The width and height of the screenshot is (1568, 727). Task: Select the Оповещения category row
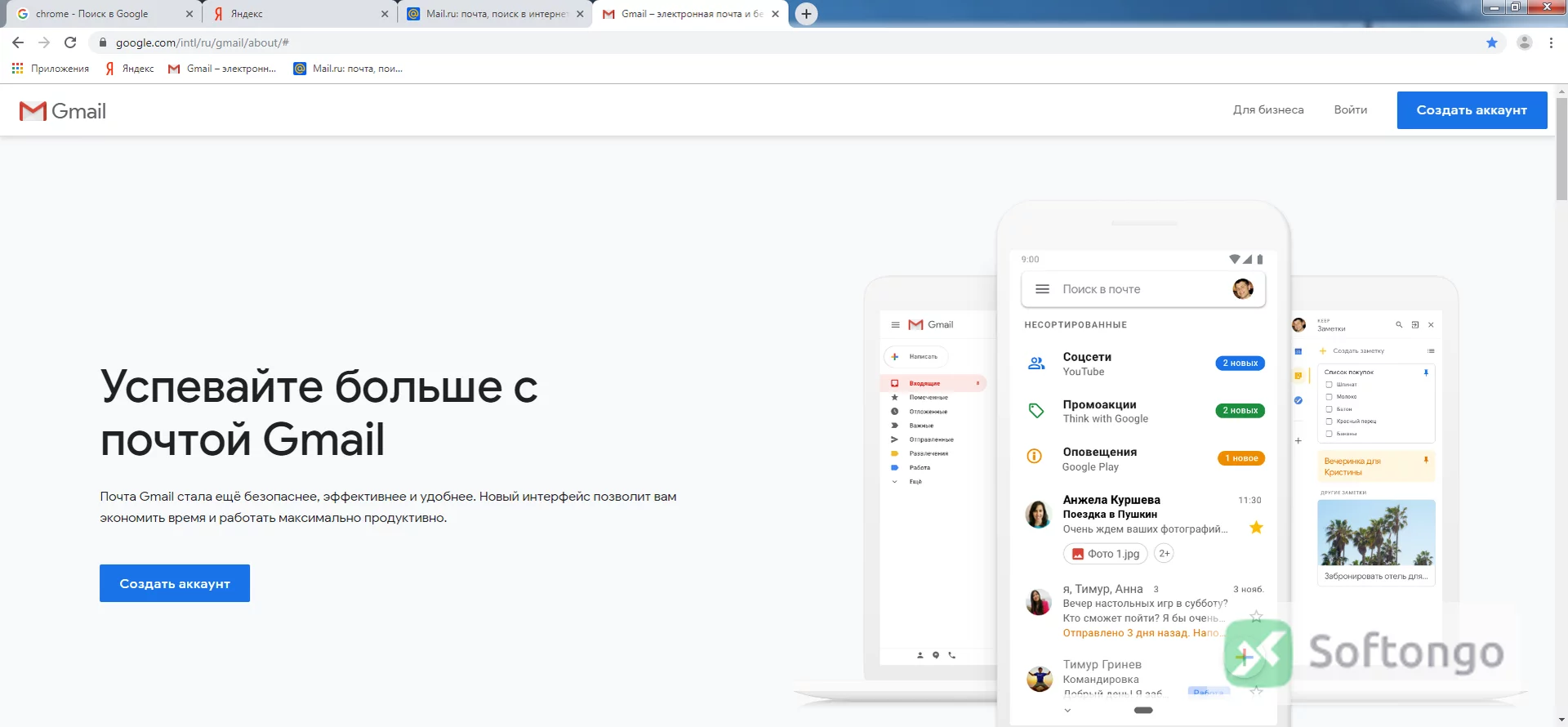point(1145,459)
